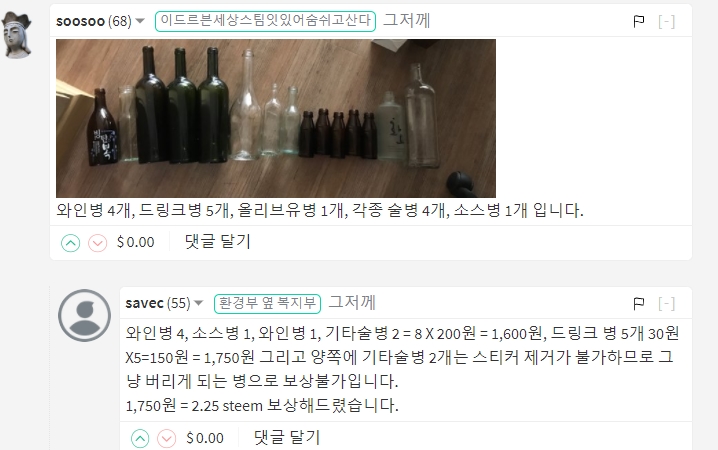Expand dropdown arrow next to soosoo (68)

[x=140, y=21]
